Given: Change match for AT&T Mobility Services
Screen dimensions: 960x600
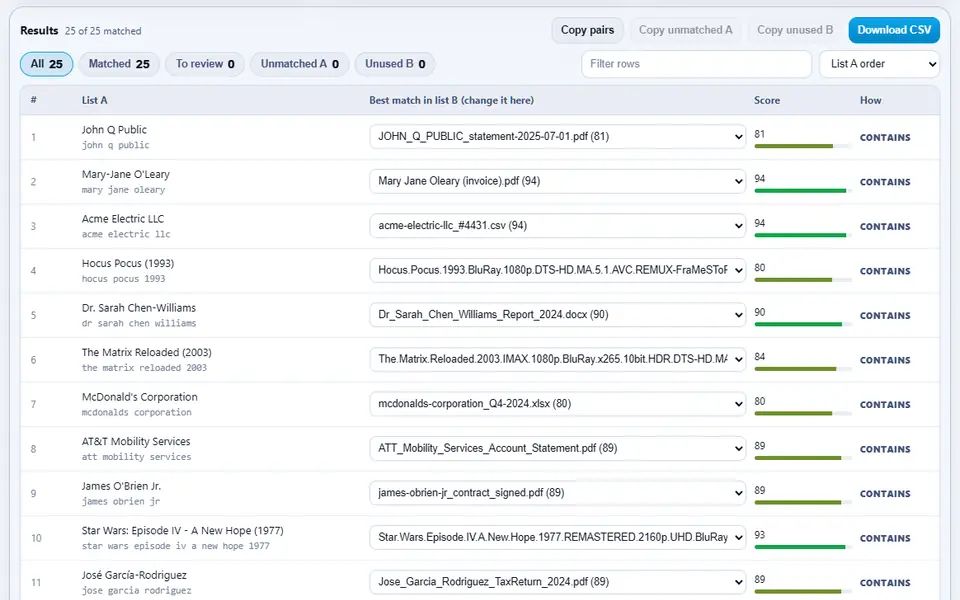Looking at the screenshot, I should point(558,448).
